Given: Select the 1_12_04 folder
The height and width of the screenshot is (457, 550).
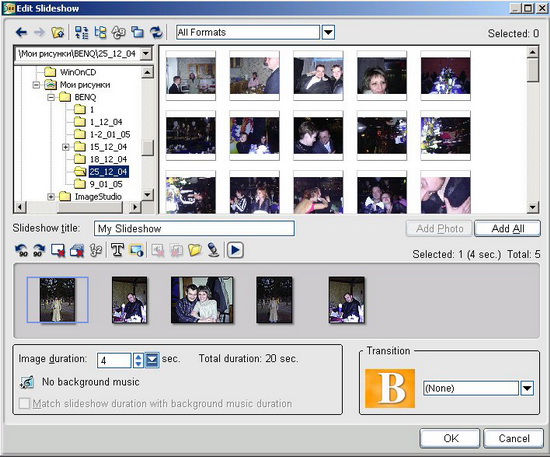Looking at the screenshot, I should point(106,122).
